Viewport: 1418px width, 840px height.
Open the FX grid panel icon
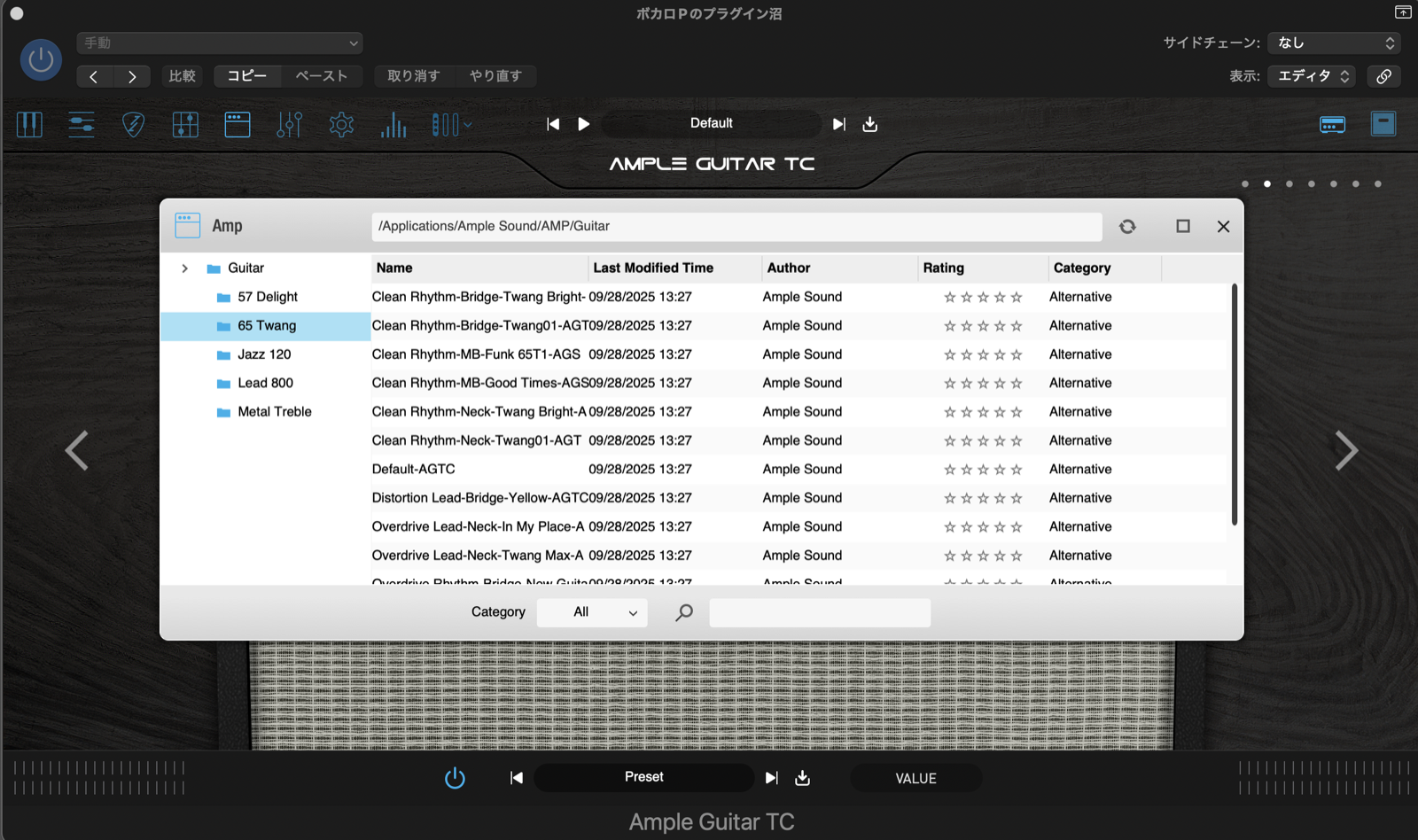[x=185, y=124]
